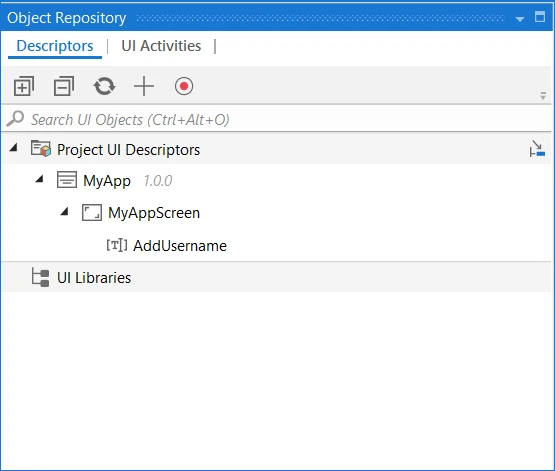The width and height of the screenshot is (555, 471).
Task: Collapse the MyApp tree node
Action: pos(40,179)
